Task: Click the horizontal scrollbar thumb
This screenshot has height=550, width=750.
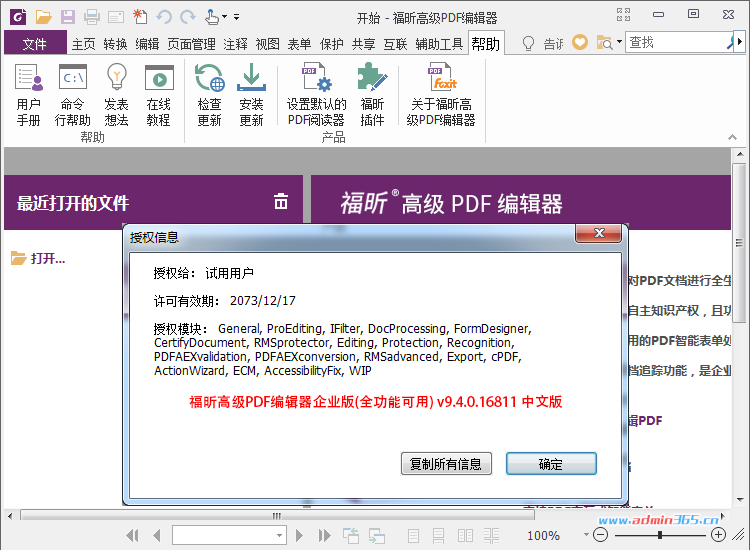Action: [x=277, y=516]
